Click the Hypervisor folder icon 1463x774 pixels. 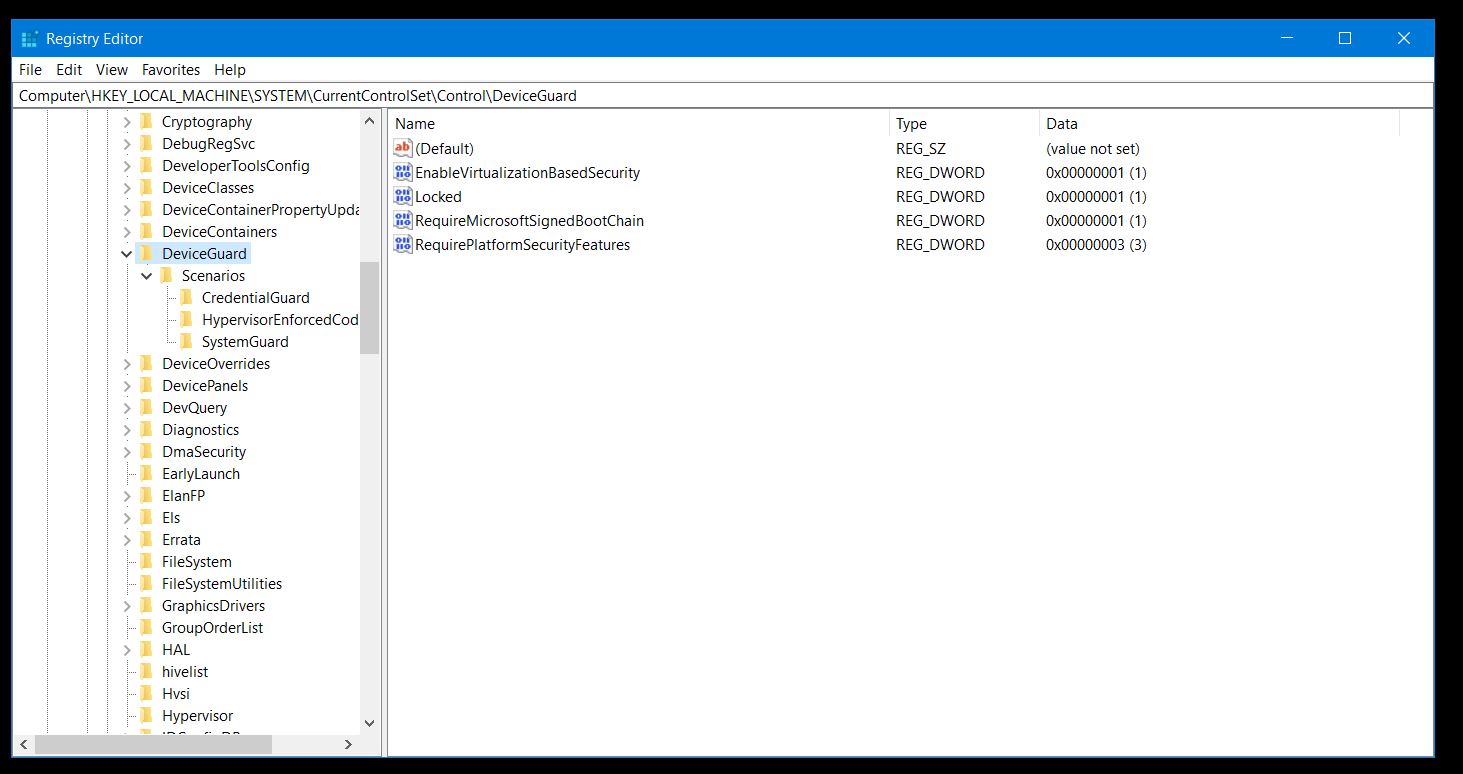coord(146,715)
